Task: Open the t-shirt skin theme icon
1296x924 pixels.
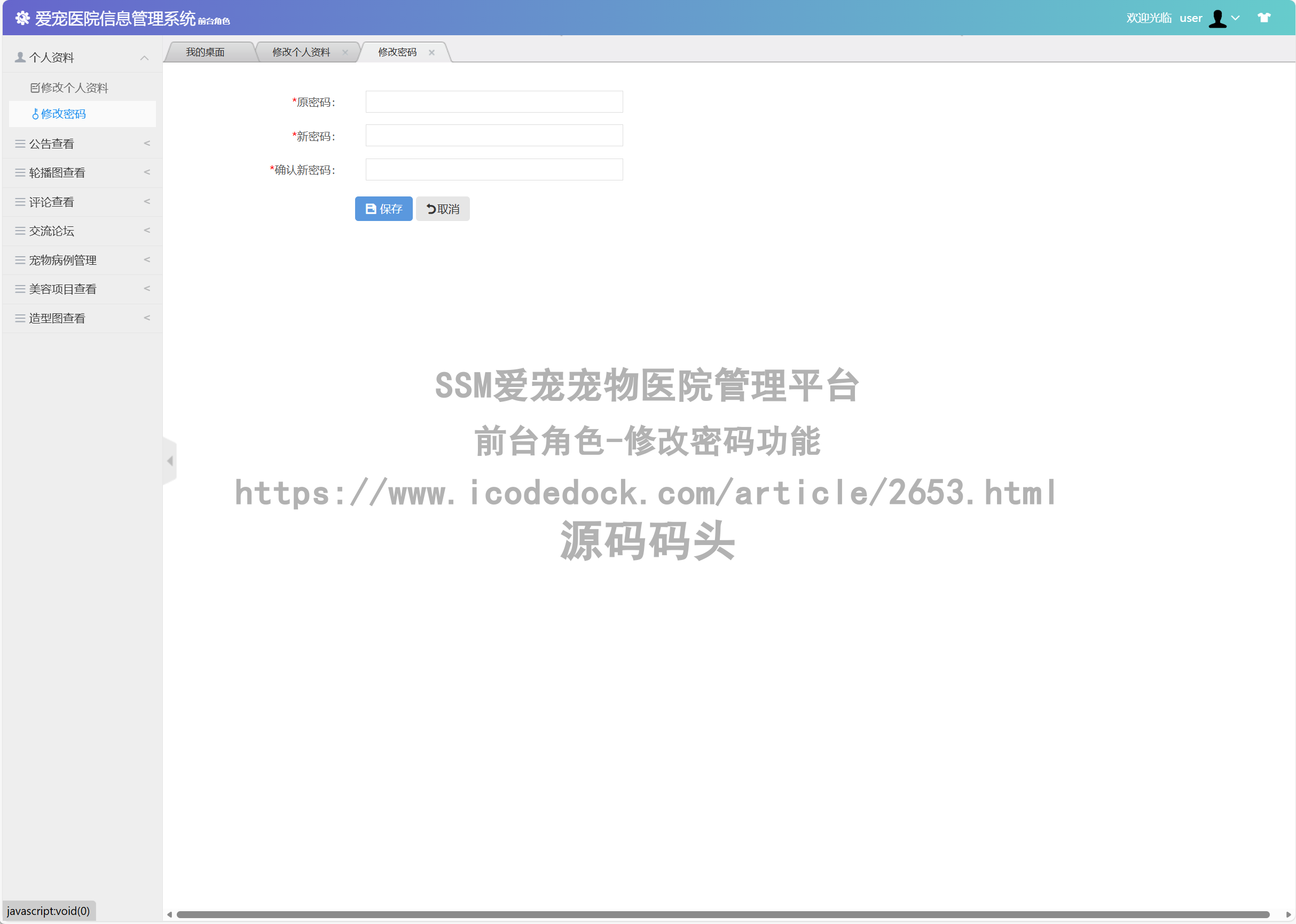Action: pos(1263,18)
